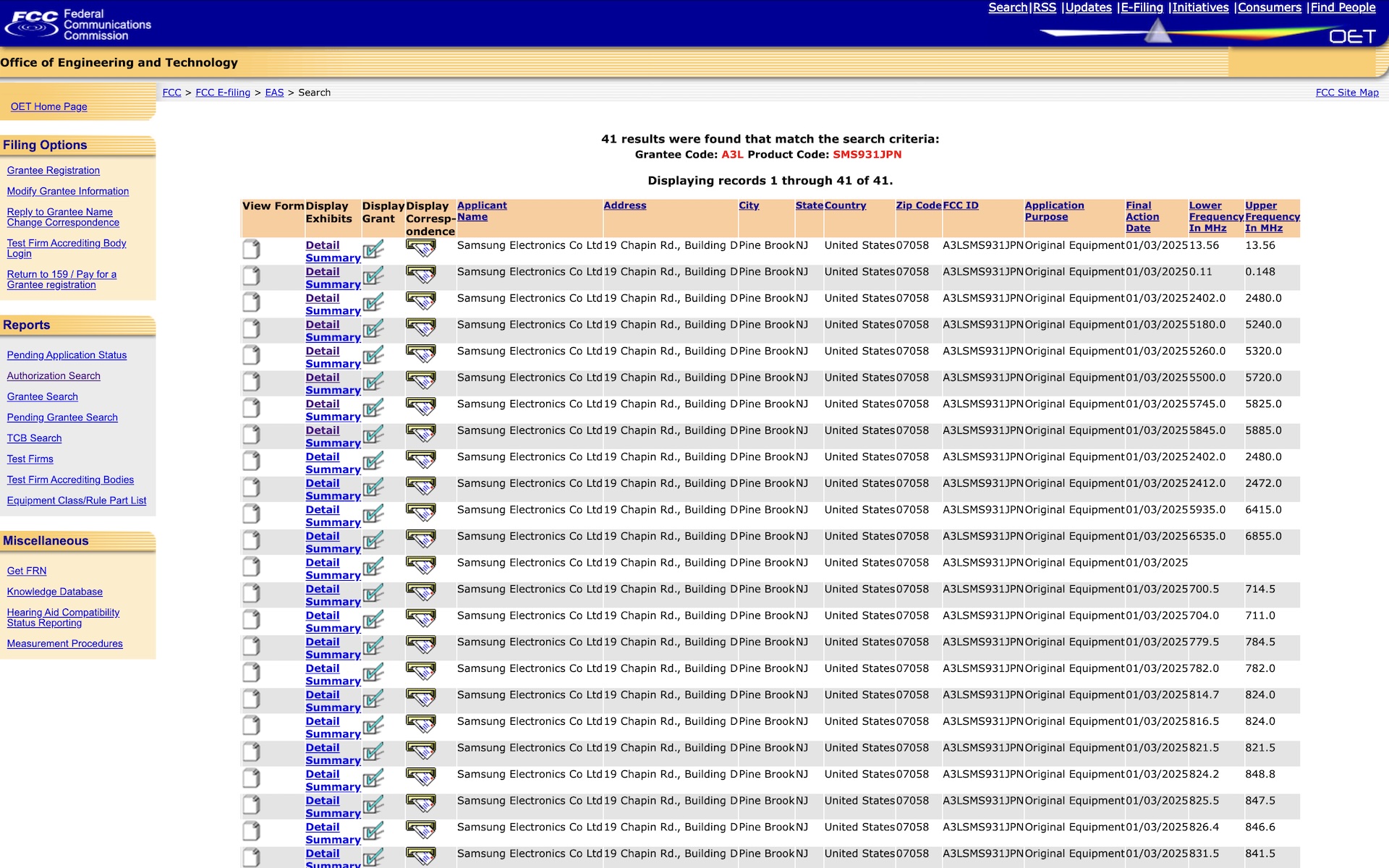Click correspondence envelope for 700.5 MHz row
This screenshot has width=1389, height=868.
420,593
